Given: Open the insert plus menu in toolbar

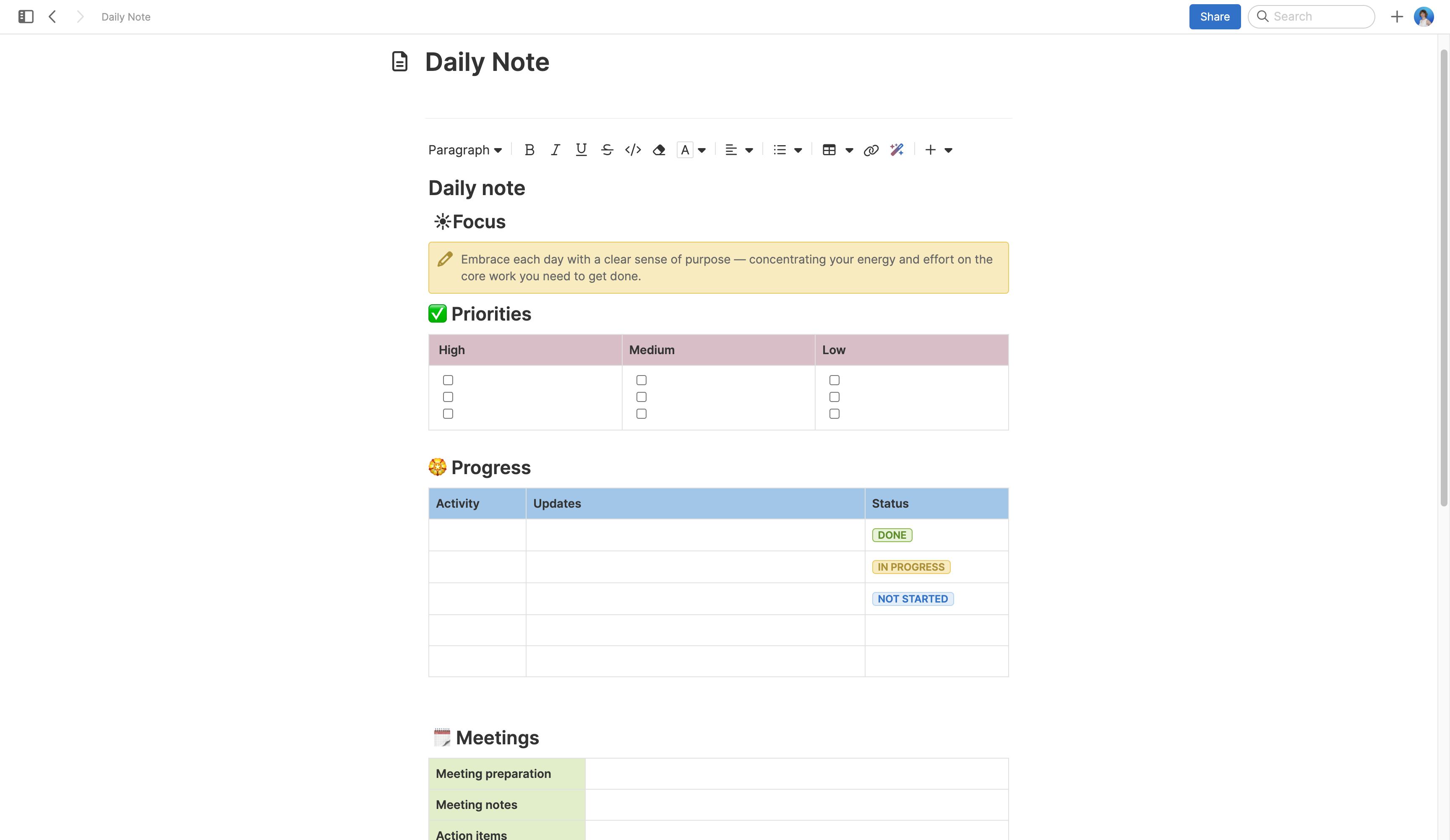Looking at the screenshot, I should pyautogui.click(x=931, y=150).
